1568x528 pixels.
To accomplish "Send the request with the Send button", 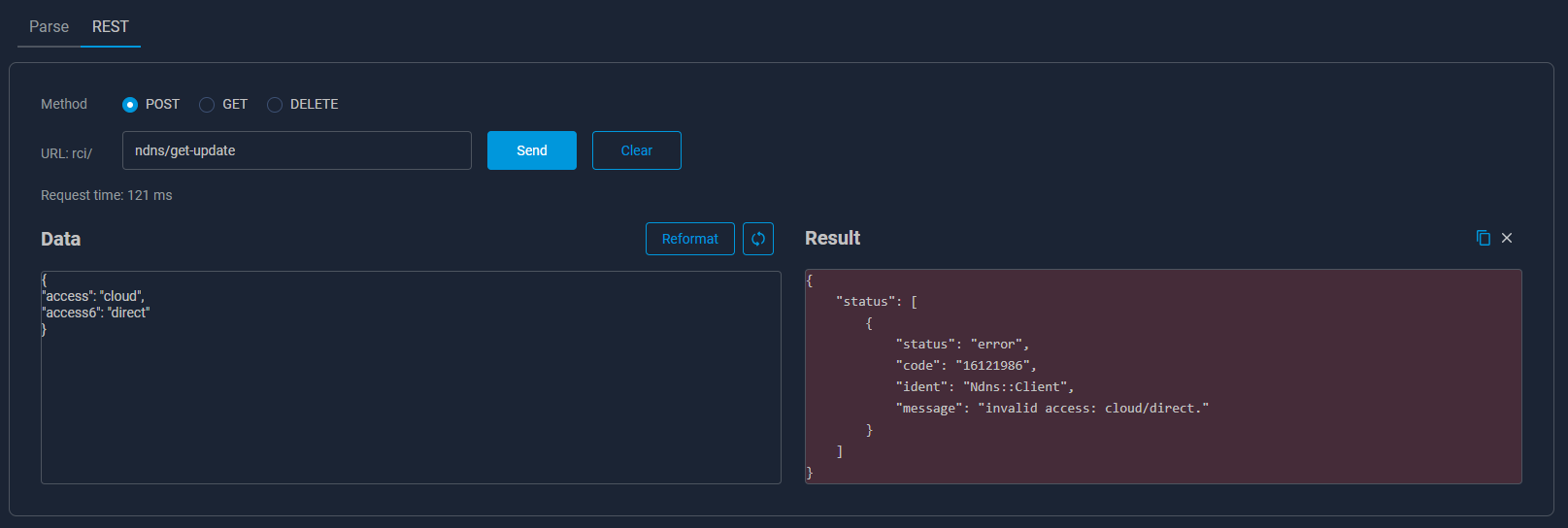I will (532, 150).
